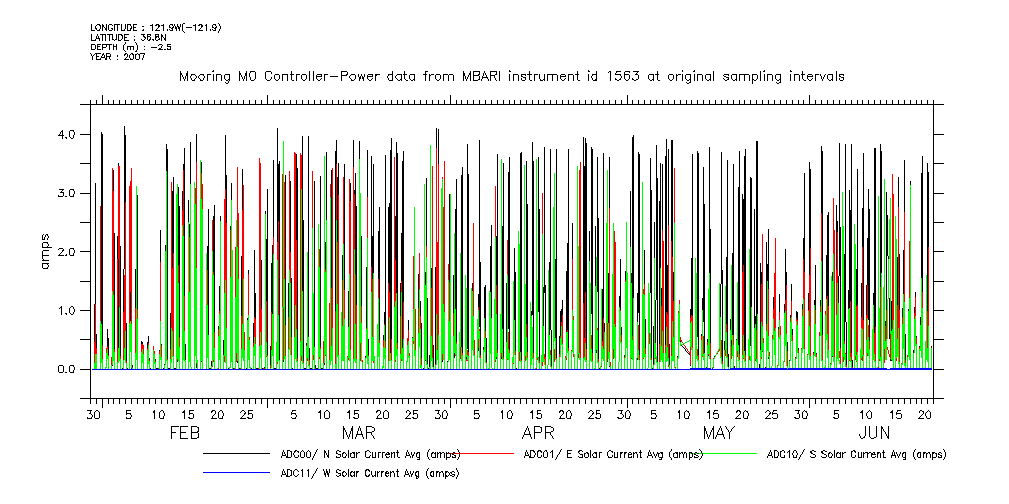Click the LONGITUDE header line

click(x=155, y=27)
